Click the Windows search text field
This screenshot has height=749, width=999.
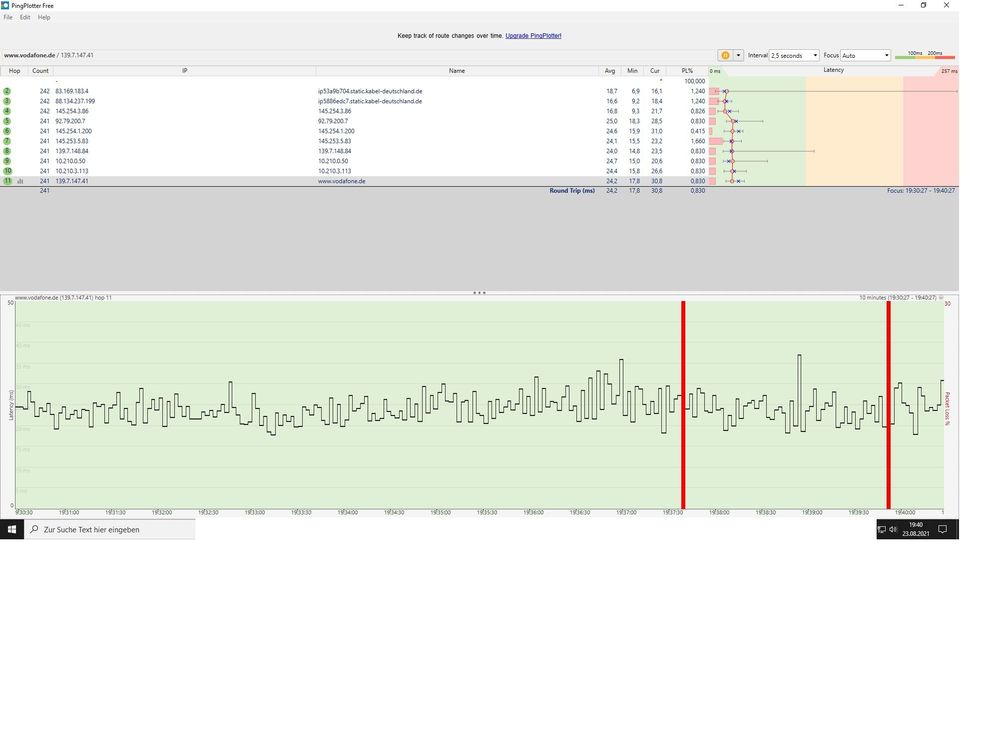click(x=110, y=529)
